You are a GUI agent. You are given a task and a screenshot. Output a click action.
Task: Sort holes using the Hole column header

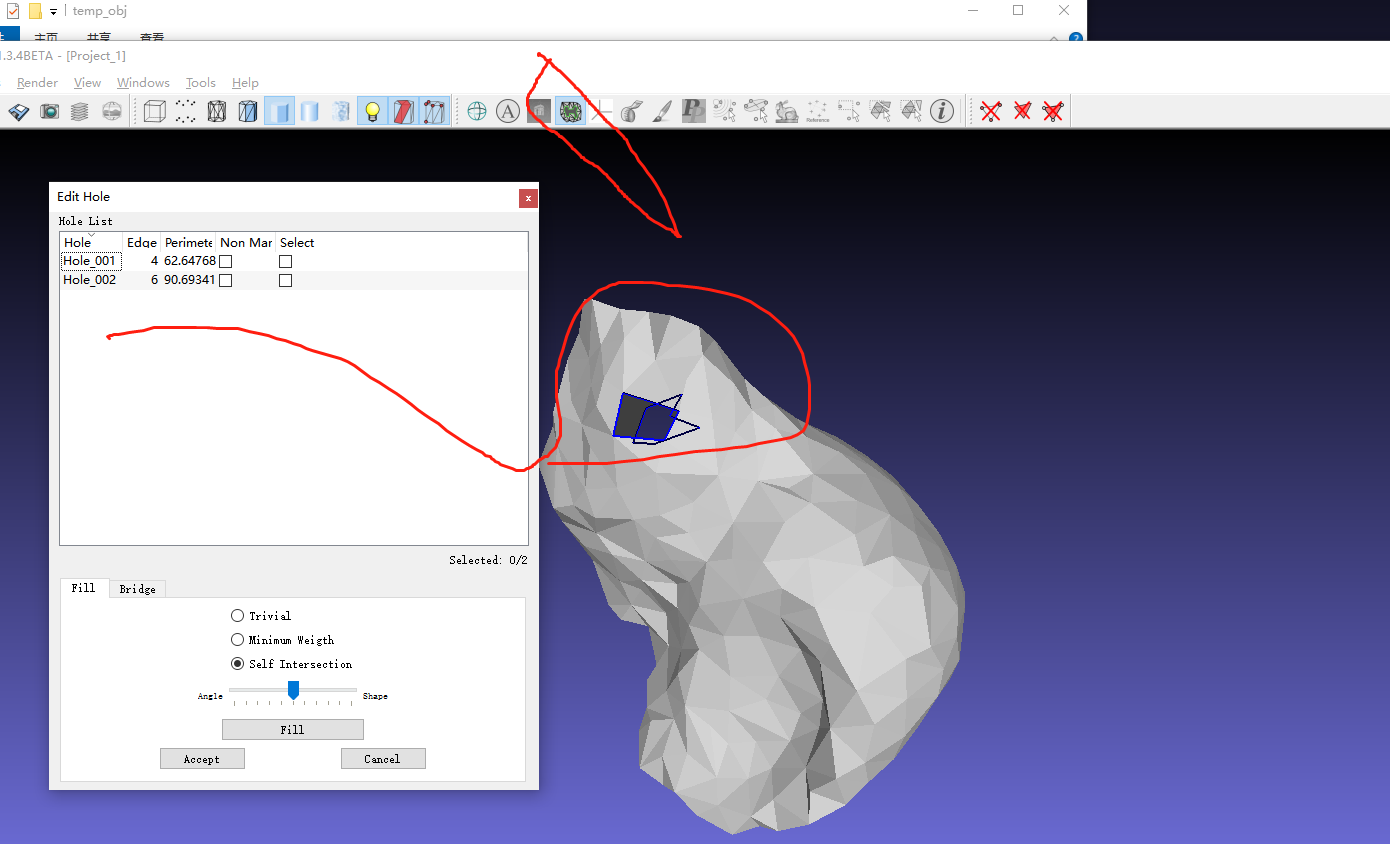tap(78, 242)
